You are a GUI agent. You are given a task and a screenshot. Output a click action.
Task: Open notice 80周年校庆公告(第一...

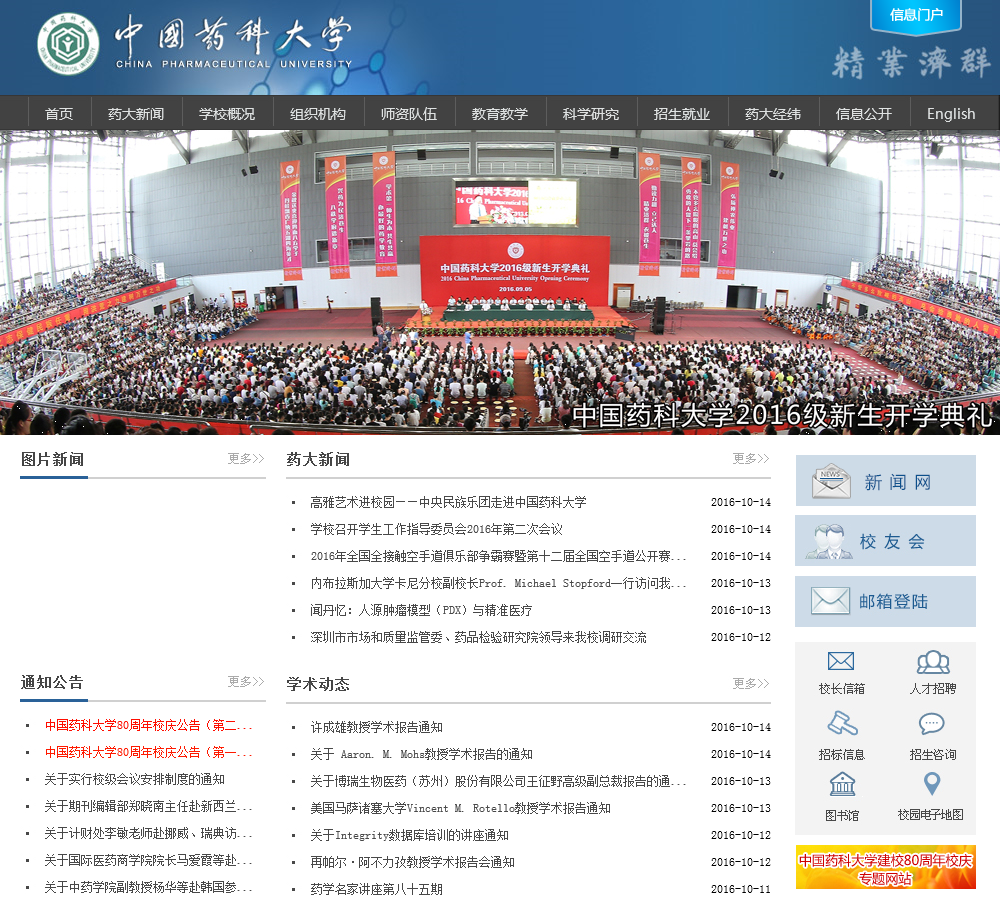149,752
